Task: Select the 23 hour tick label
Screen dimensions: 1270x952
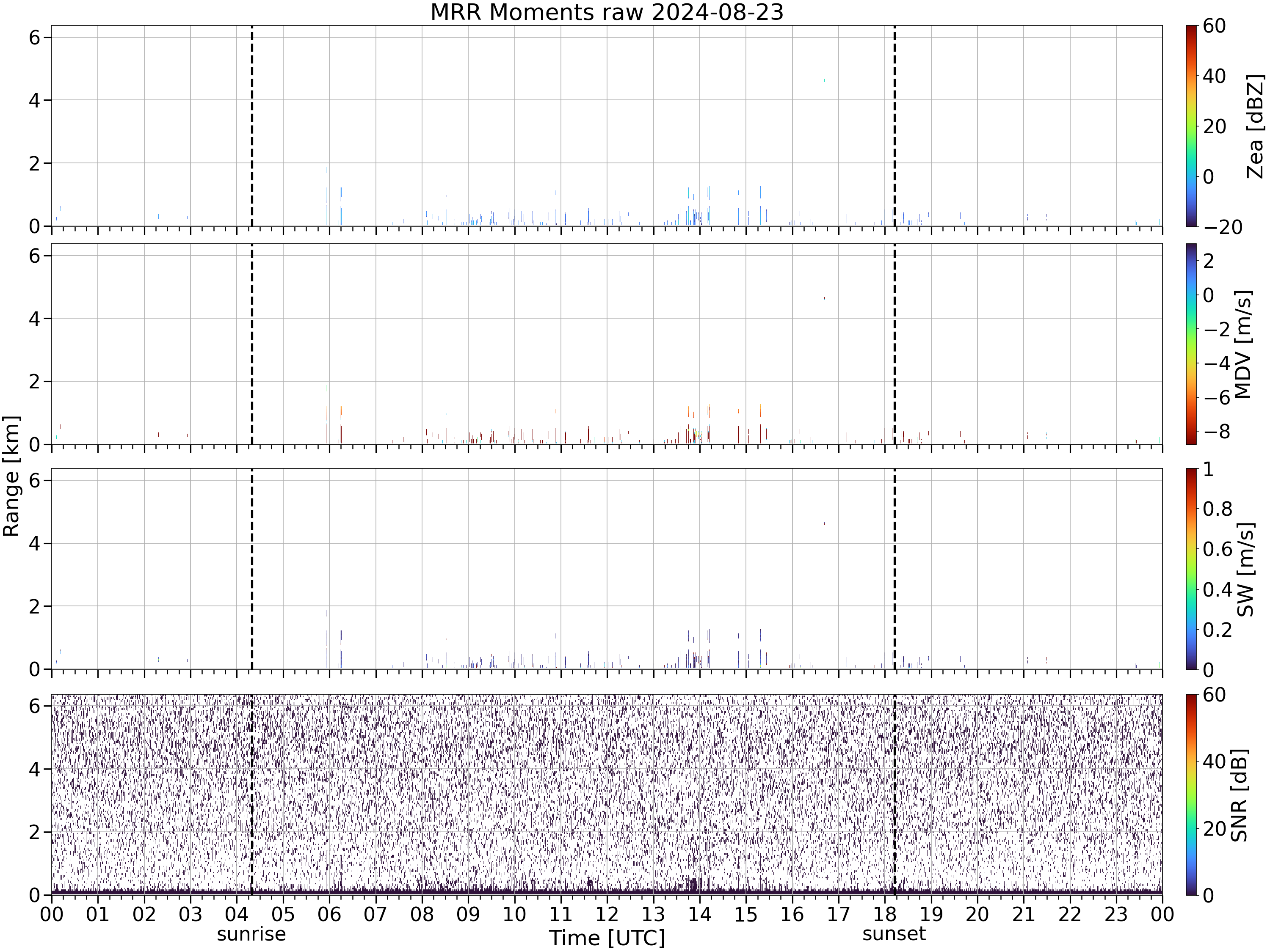Action: click(x=1116, y=914)
